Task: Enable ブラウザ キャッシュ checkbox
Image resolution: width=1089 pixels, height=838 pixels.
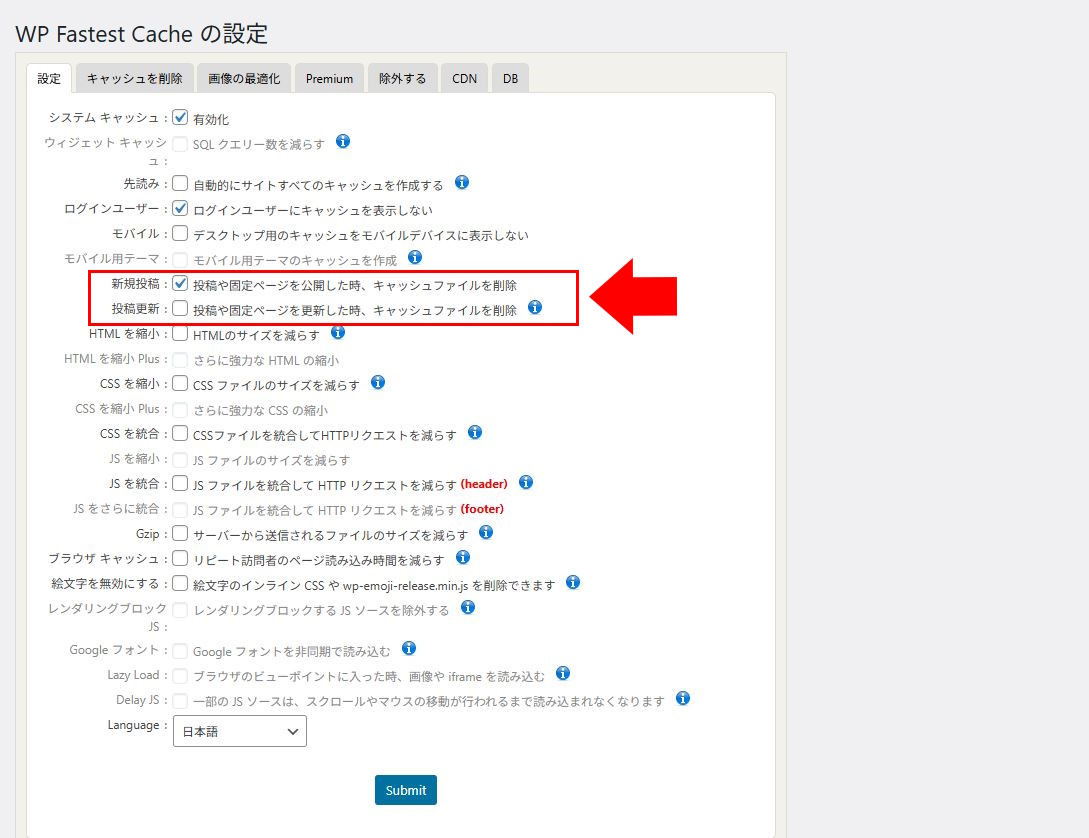Action: [180, 558]
